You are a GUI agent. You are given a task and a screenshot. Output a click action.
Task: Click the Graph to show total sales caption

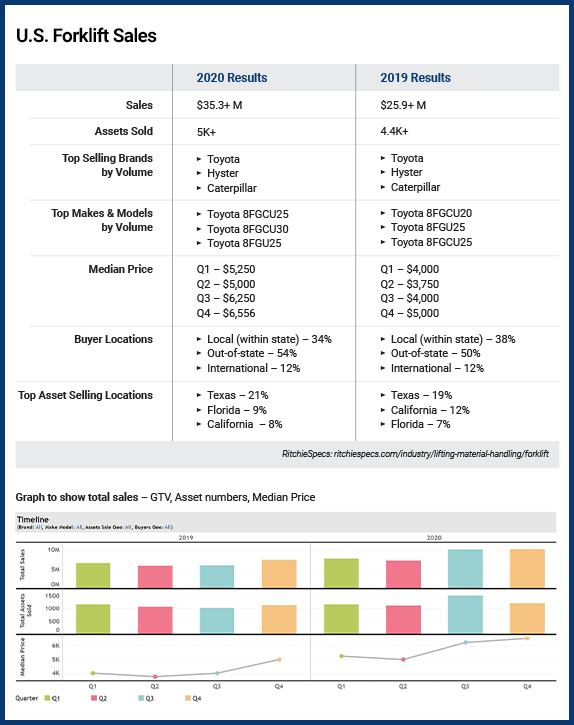165,497
